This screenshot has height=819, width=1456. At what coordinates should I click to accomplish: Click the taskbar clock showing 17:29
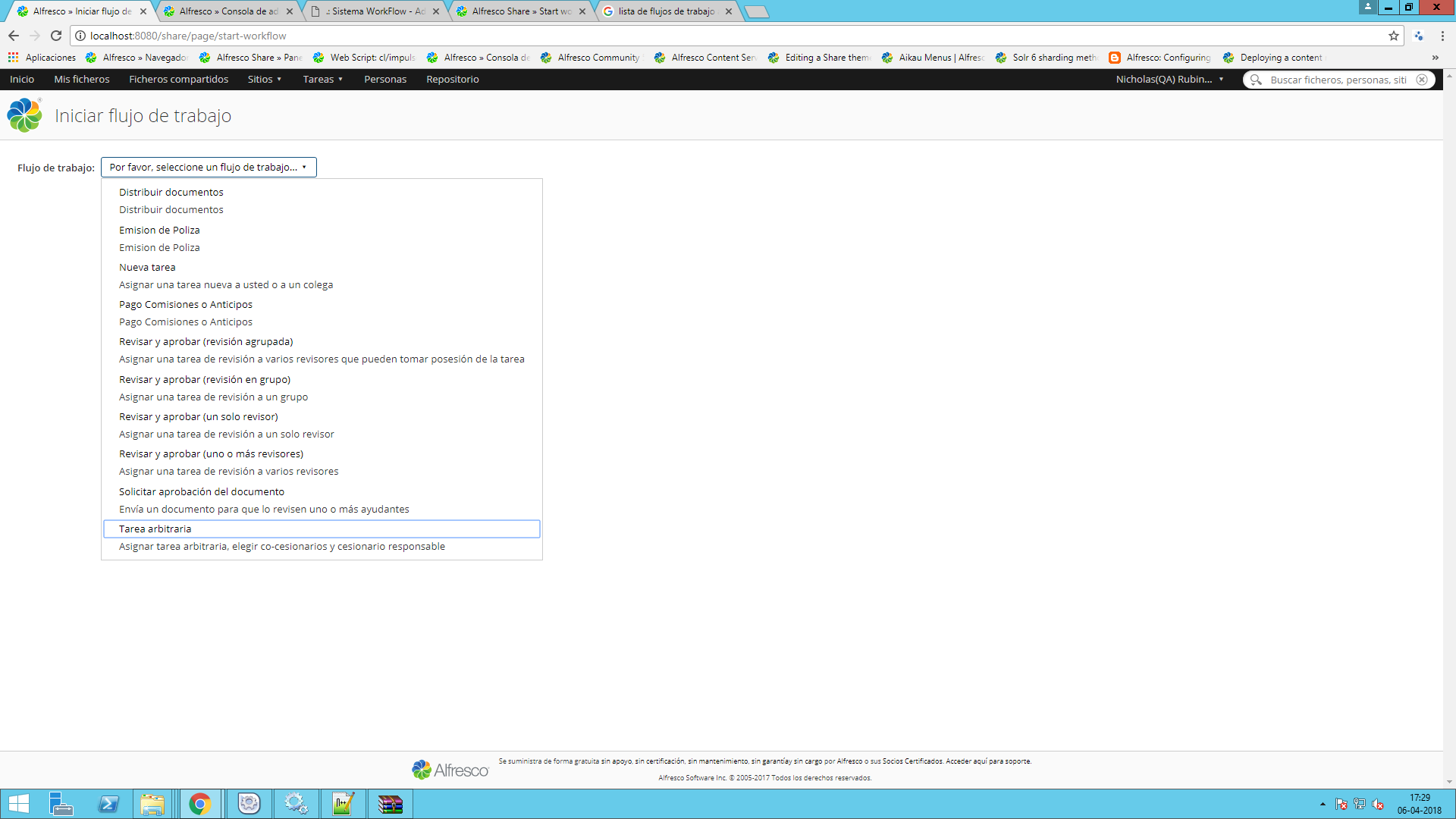coord(1420,804)
